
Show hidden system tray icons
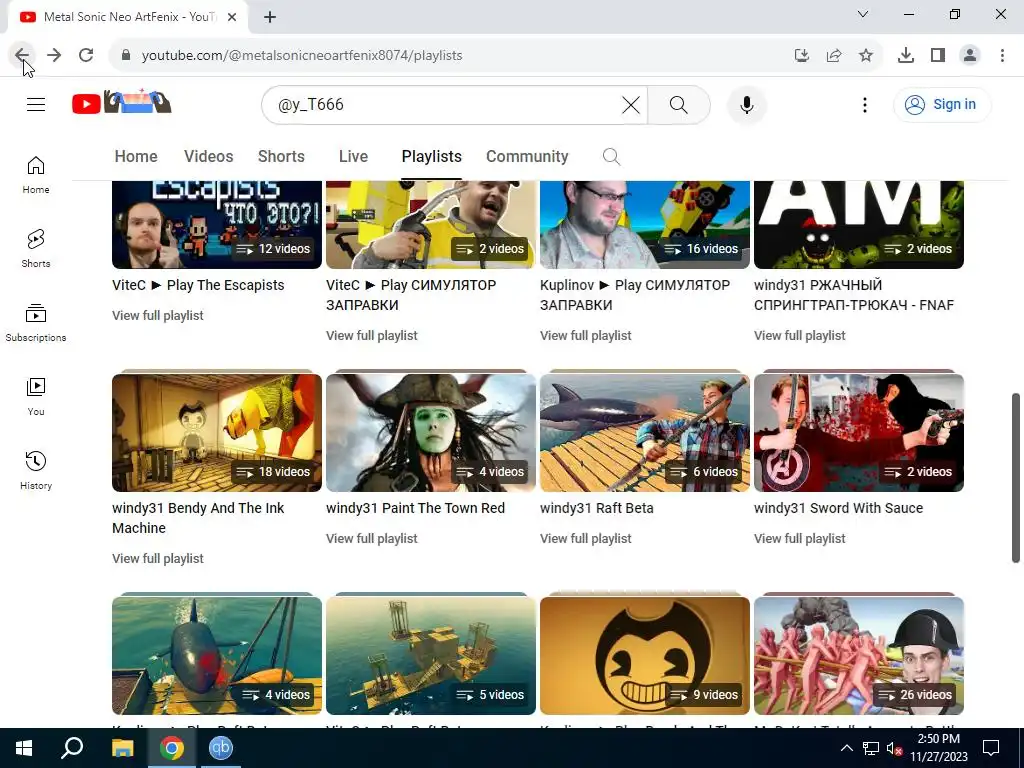(x=846, y=748)
